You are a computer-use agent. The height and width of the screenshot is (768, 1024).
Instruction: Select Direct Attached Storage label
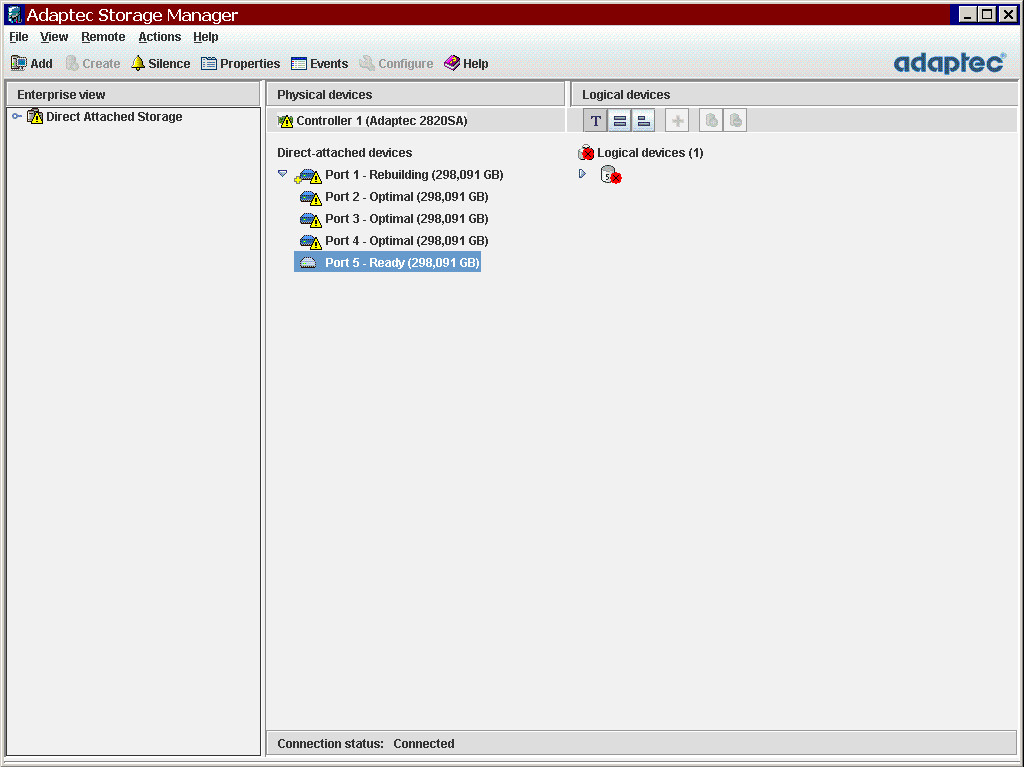(x=114, y=117)
